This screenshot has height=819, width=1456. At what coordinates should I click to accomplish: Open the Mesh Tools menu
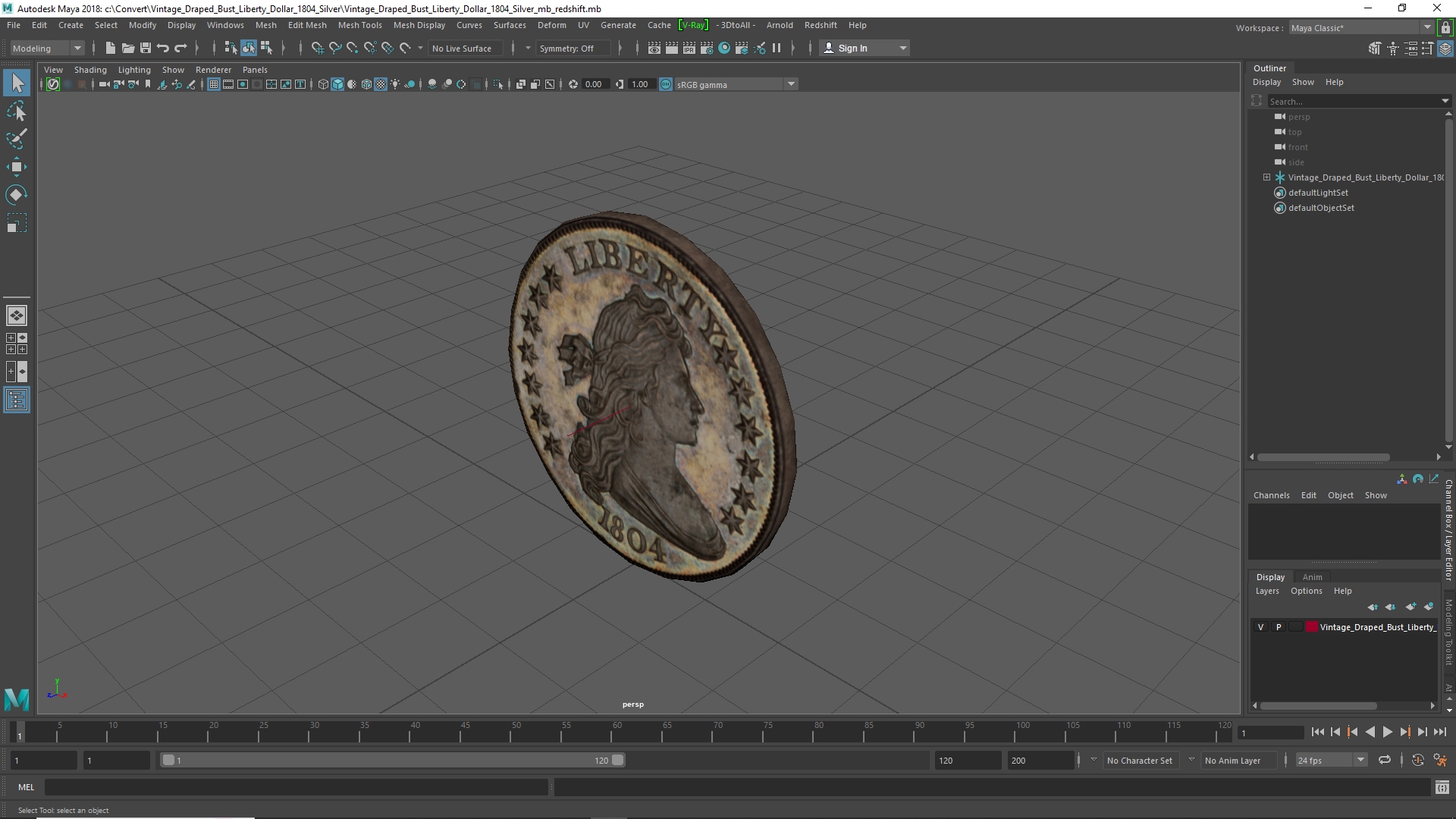(x=359, y=25)
